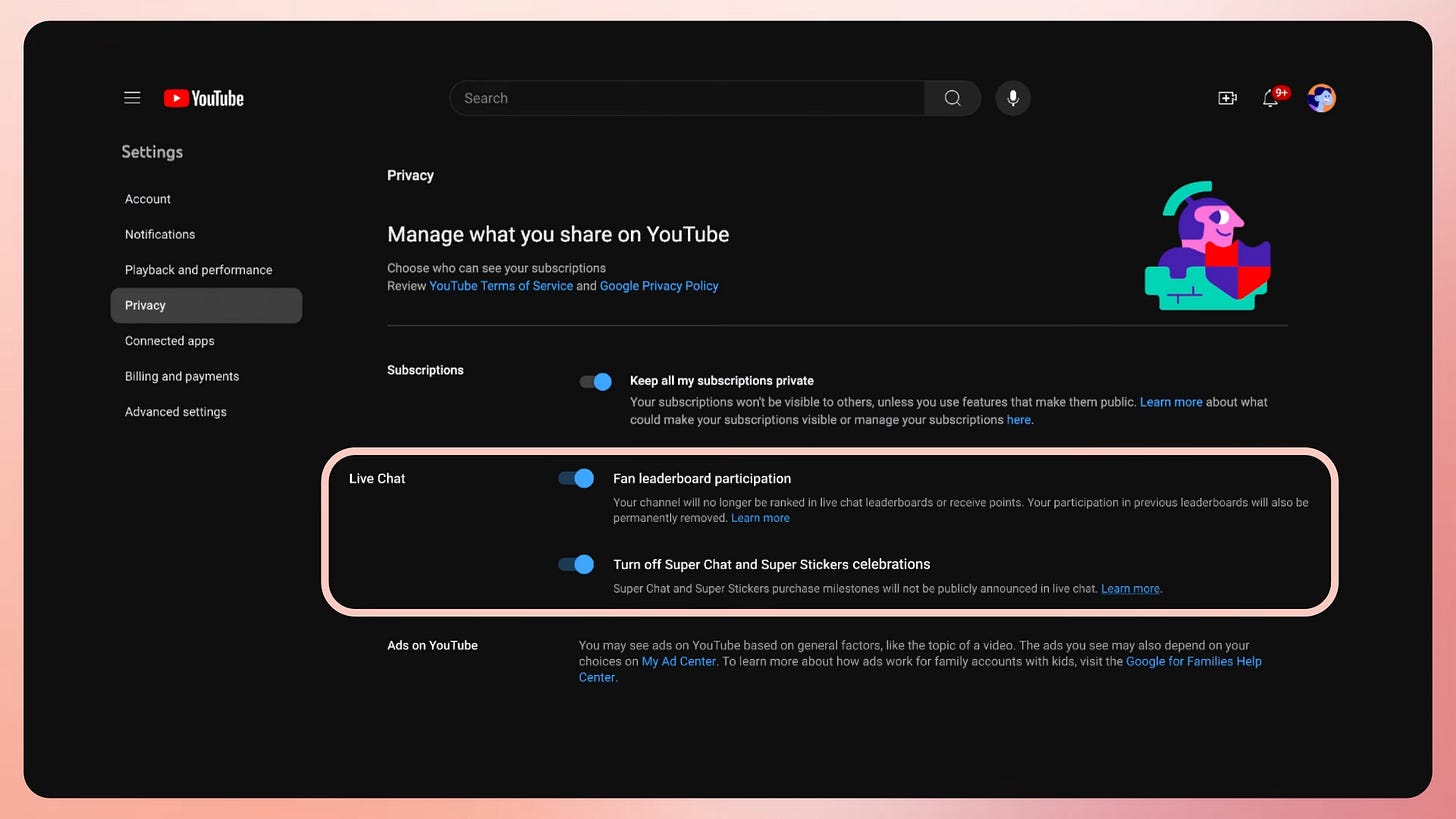Screen dimensions: 1456x819
Task: Open Billing and payments section
Action: coord(206,376)
